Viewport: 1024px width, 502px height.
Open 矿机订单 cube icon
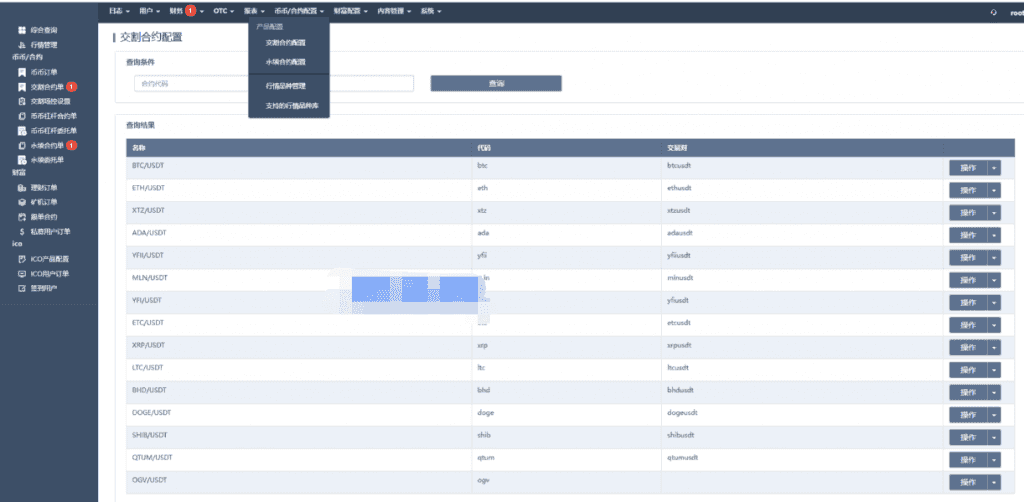tap(22, 202)
